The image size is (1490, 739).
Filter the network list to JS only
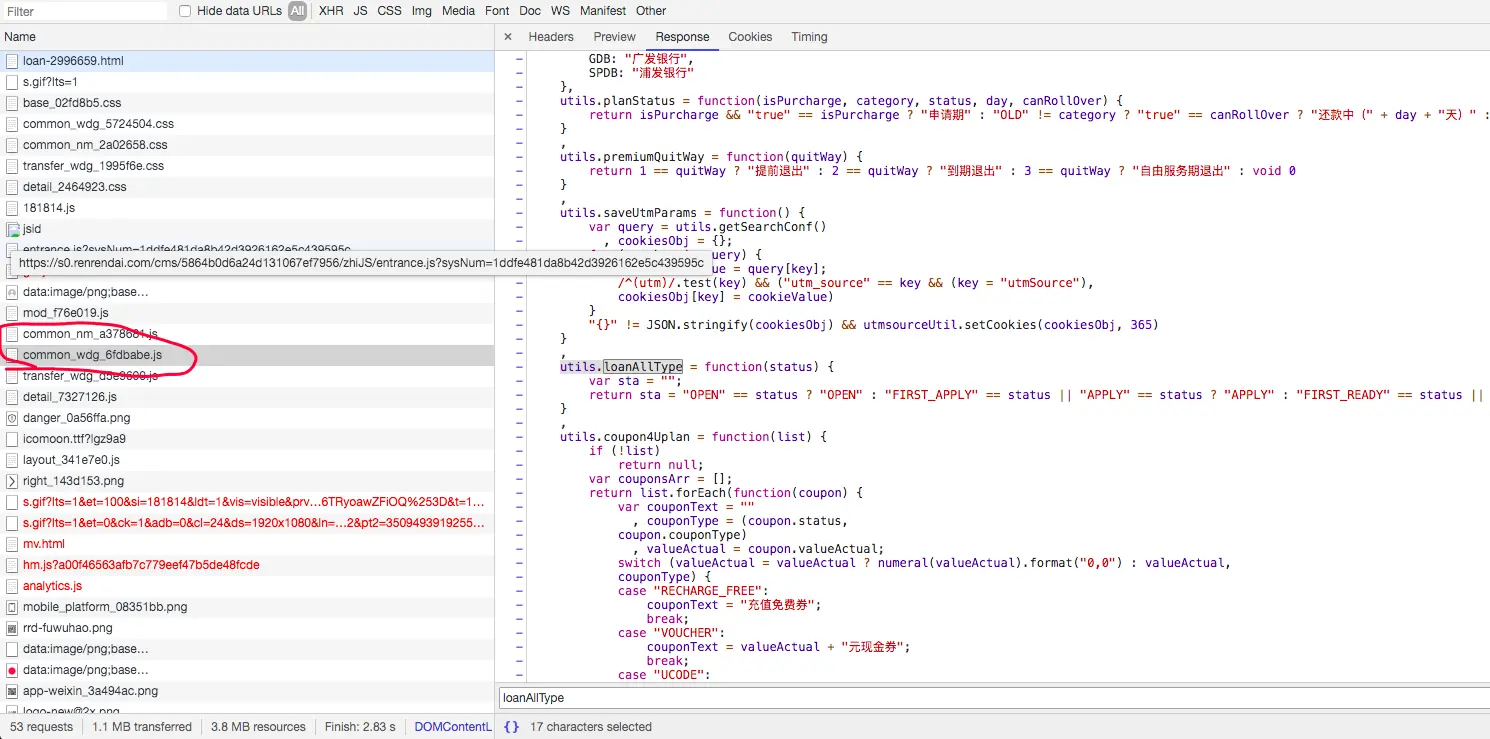360,11
